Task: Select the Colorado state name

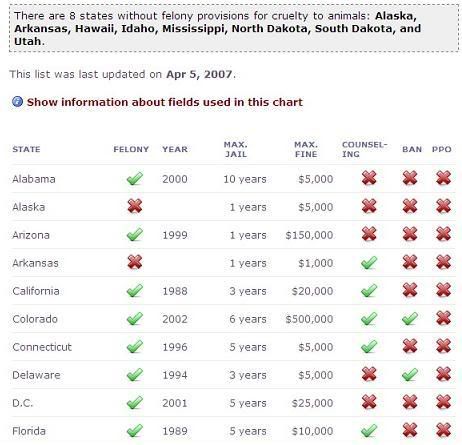Action: (35, 319)
